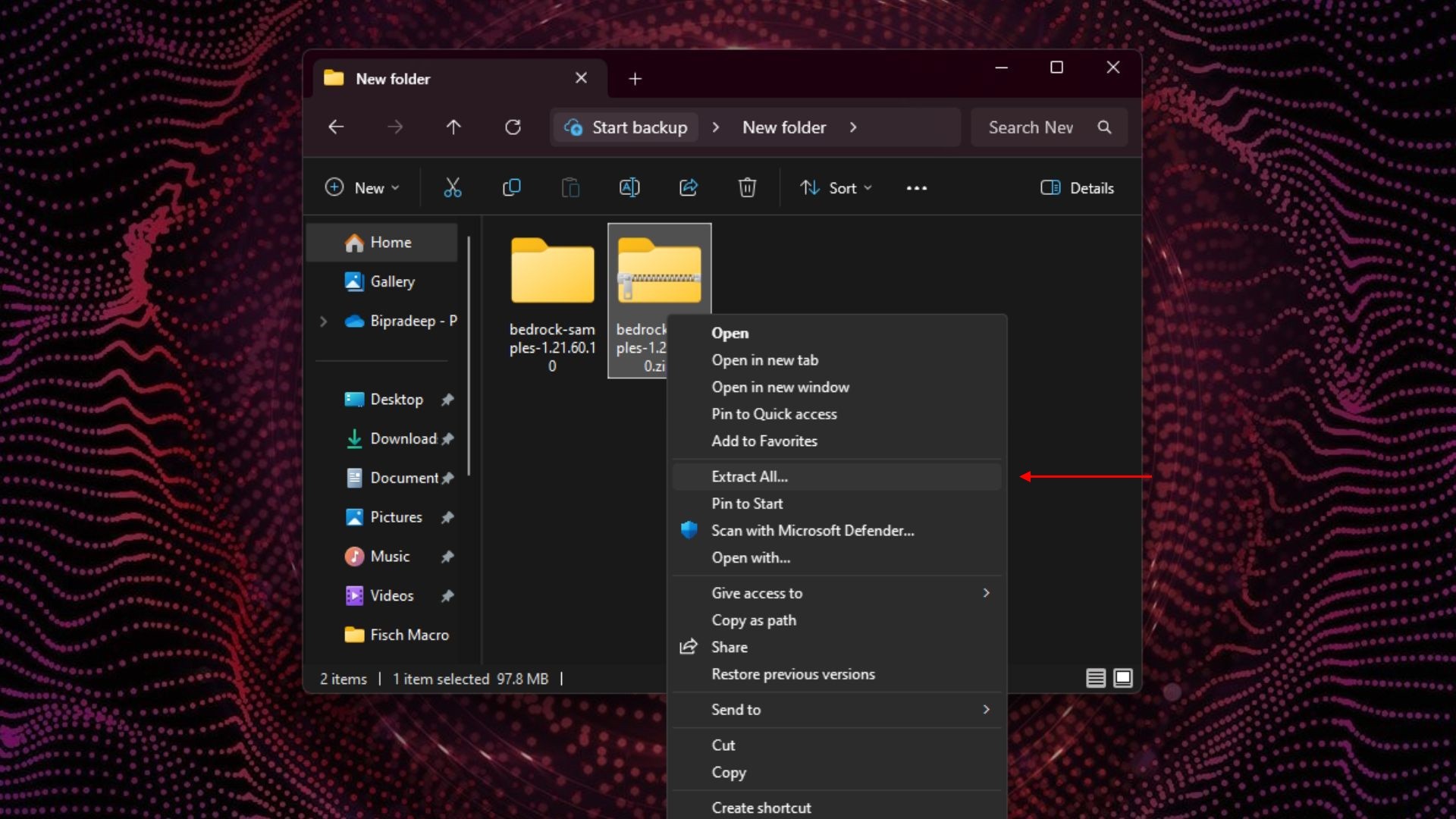Expand the Bipradeep OneDrive tree chevron

[324, 321]
